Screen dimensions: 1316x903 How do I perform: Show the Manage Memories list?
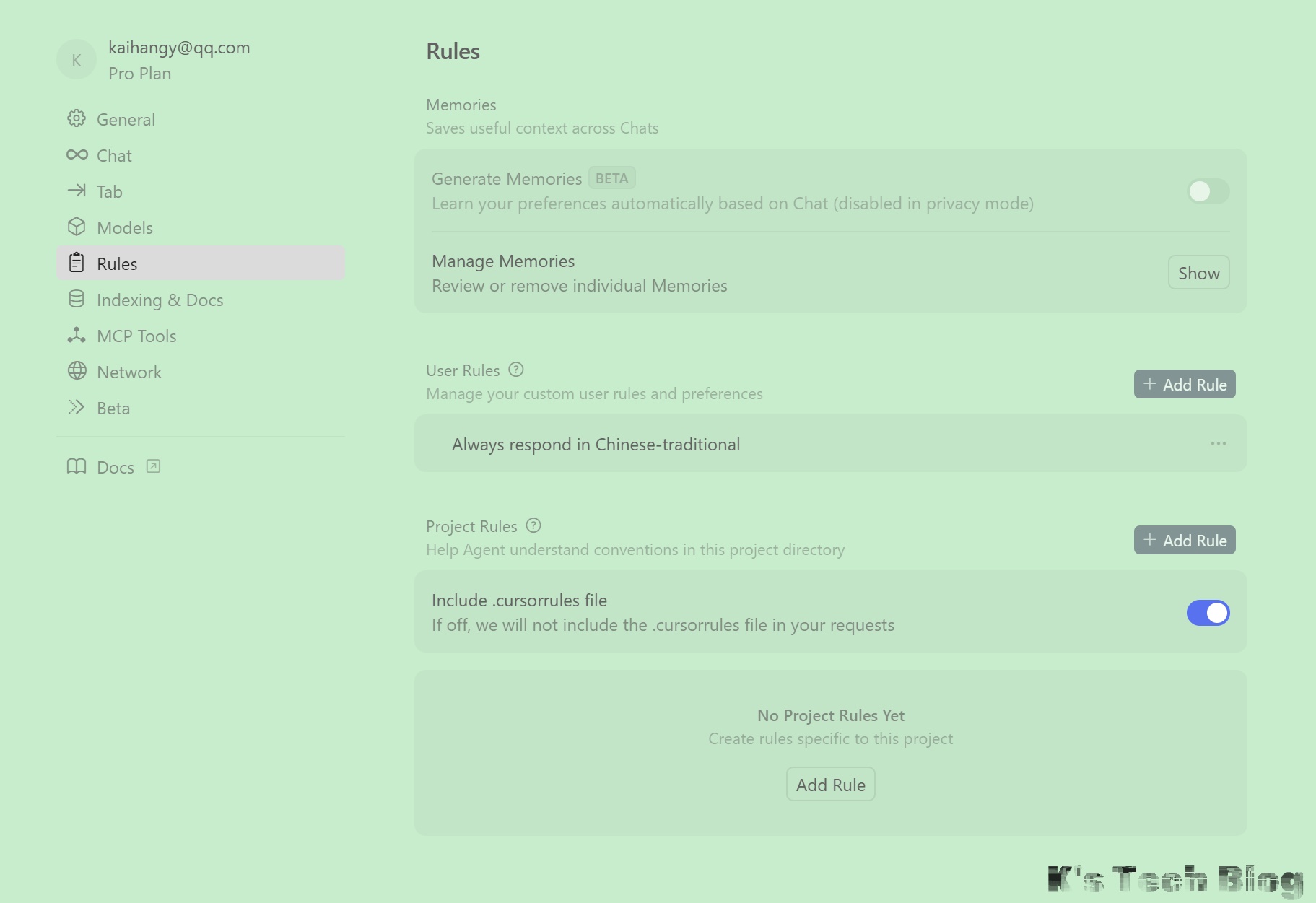coord(1198,273)
